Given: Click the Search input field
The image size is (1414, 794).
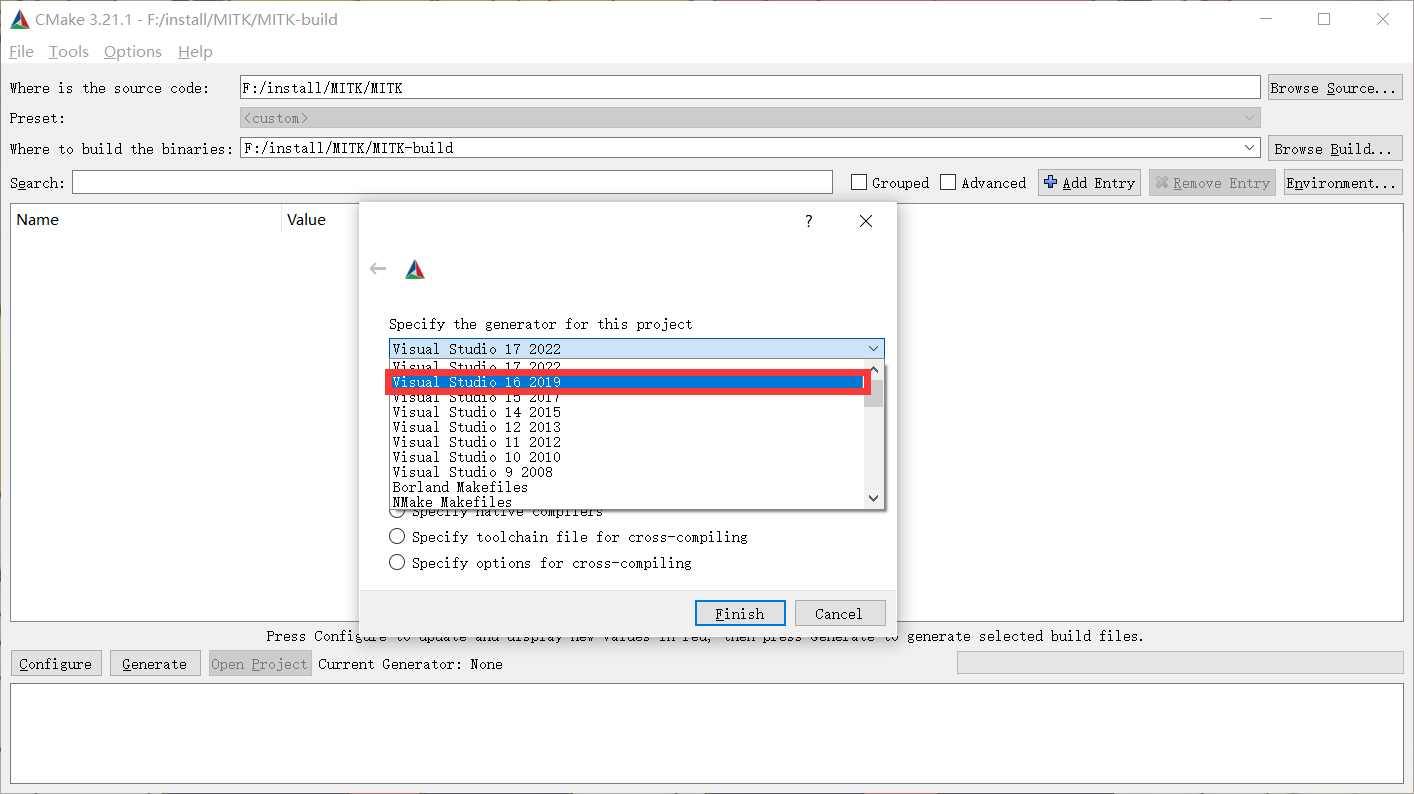Looking at the screenshot, I should [x=452, y=182].
